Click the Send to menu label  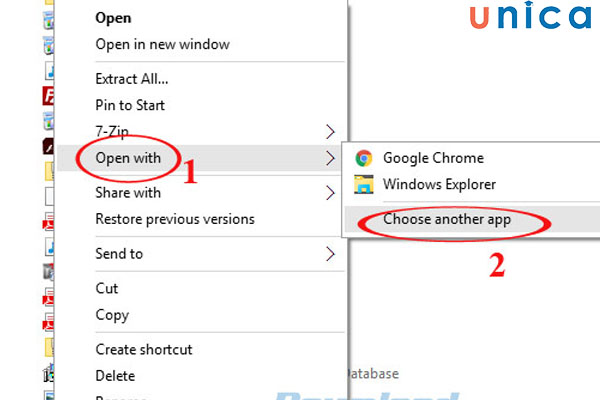tap(119, 254)
